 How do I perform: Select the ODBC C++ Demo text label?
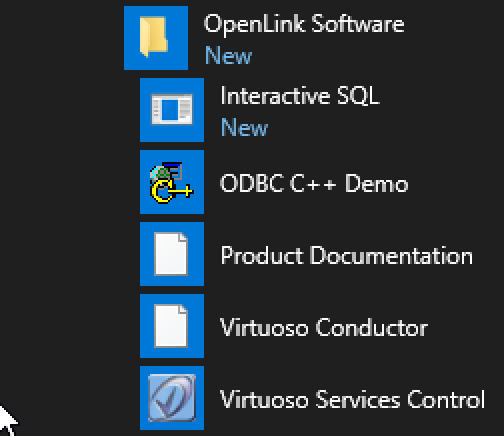pyautogui.click(x=314, y=183)
